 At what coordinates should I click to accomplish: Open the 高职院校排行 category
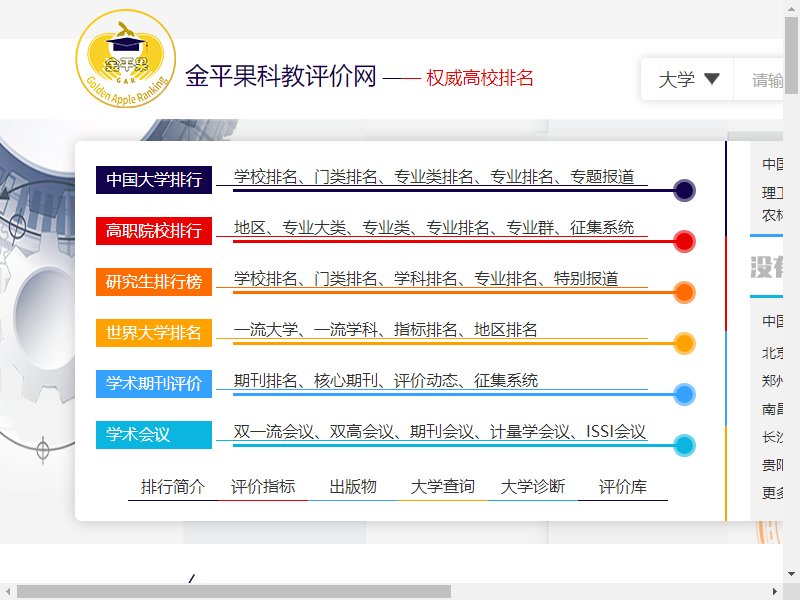coord(154,231)
